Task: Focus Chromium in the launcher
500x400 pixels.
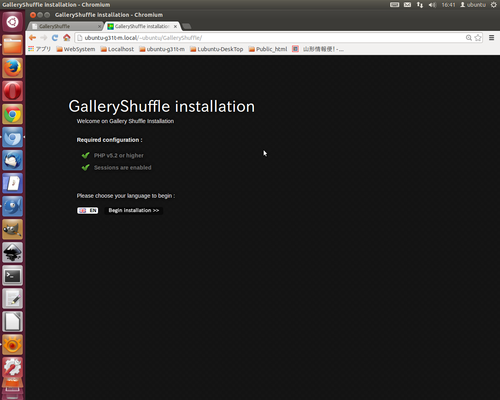Action: tap(13, 137)
